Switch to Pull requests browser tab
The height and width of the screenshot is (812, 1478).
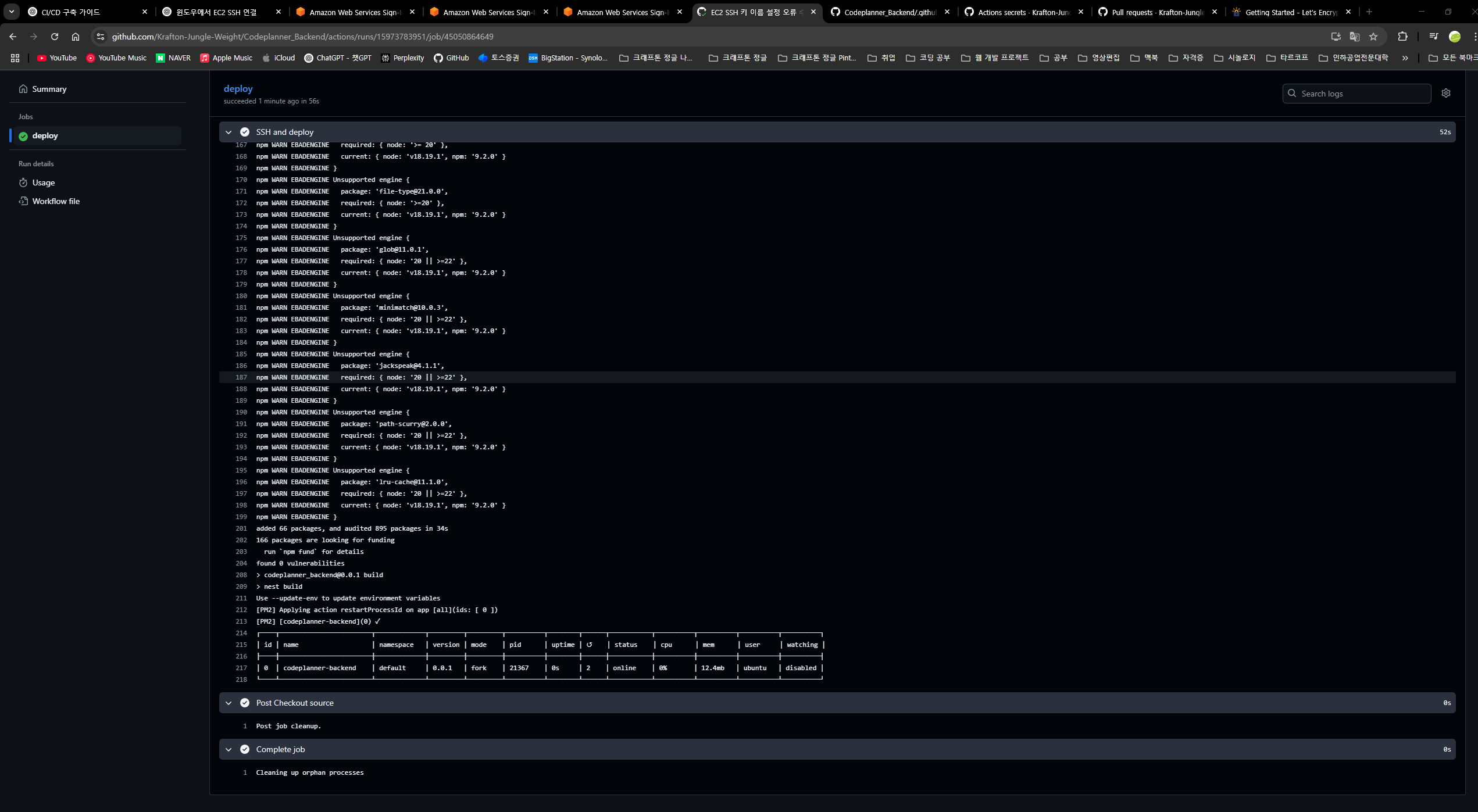[x=1156, y=12]
